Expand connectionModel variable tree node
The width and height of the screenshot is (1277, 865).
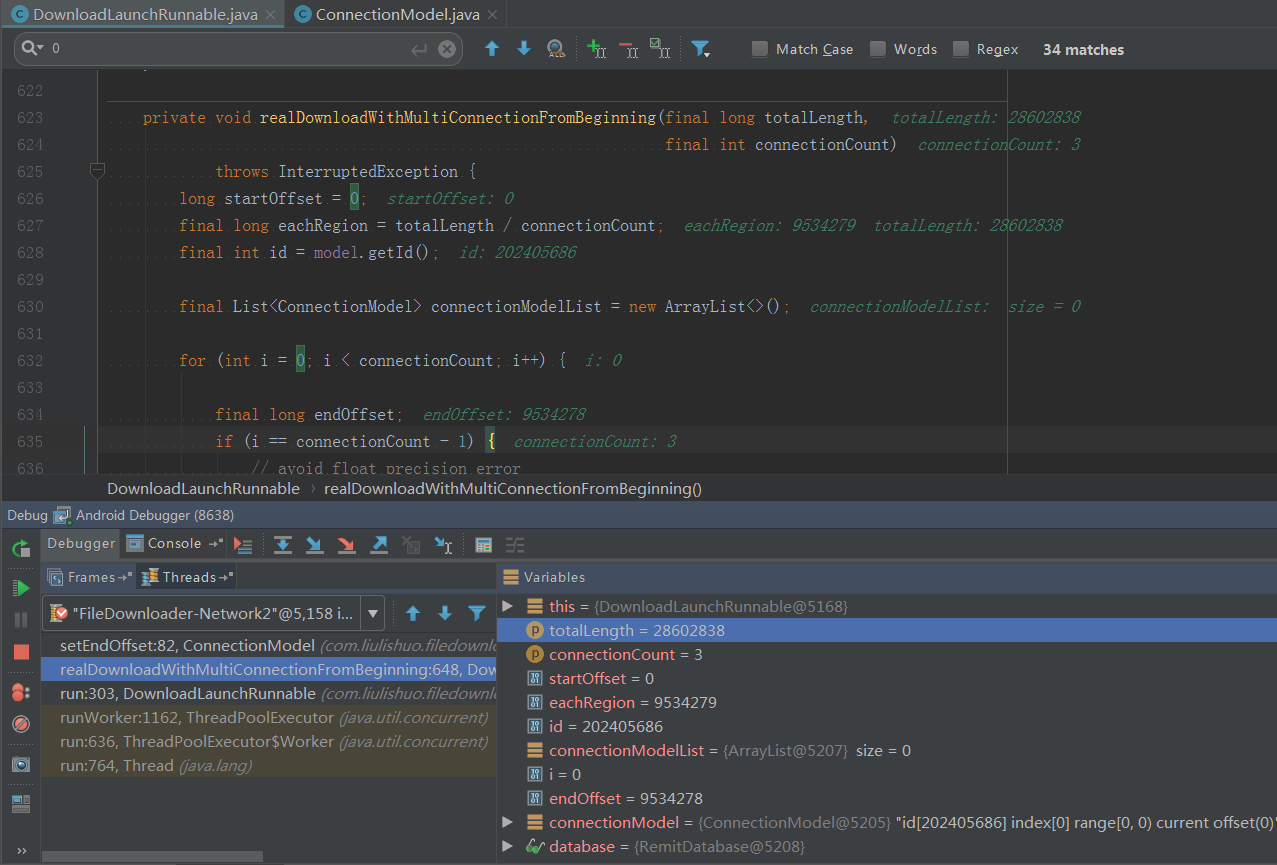pyautogui.click(x=507, y=822)
